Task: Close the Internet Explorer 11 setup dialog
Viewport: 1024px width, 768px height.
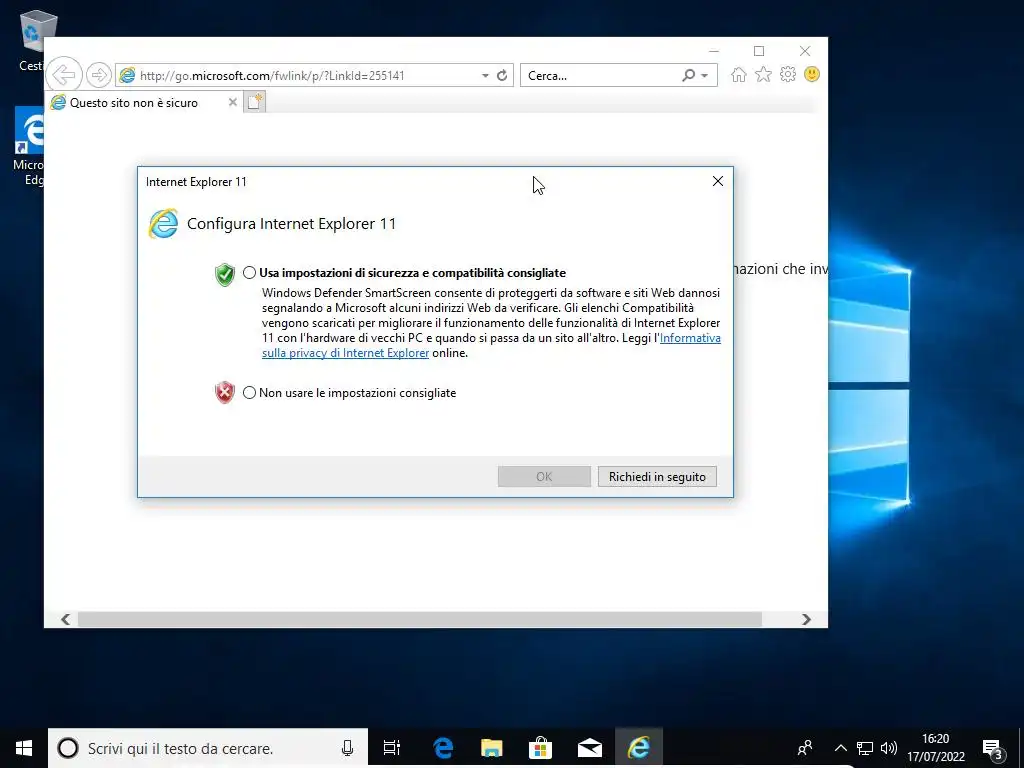Action: click(718, 181)
